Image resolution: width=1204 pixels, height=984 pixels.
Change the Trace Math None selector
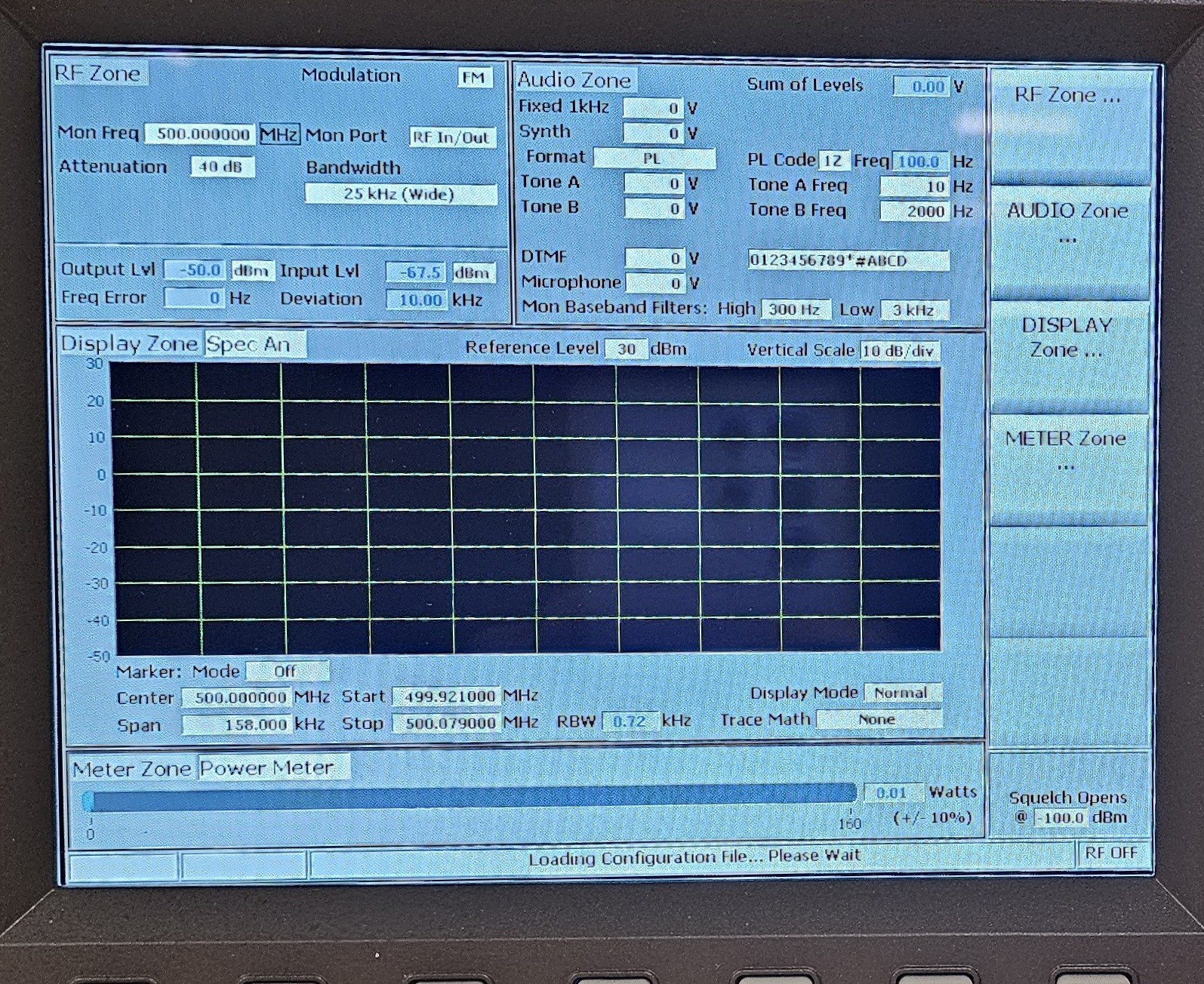(879, 720)
